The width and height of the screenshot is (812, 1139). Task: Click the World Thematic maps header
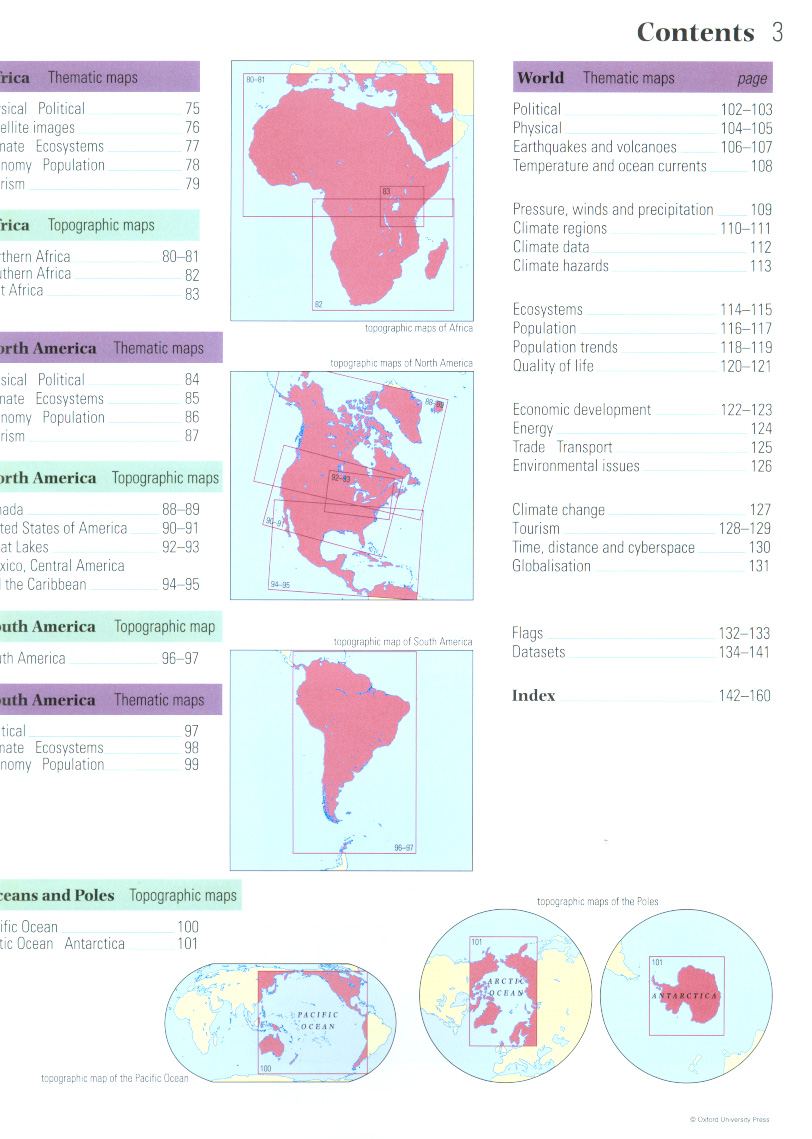641,78
